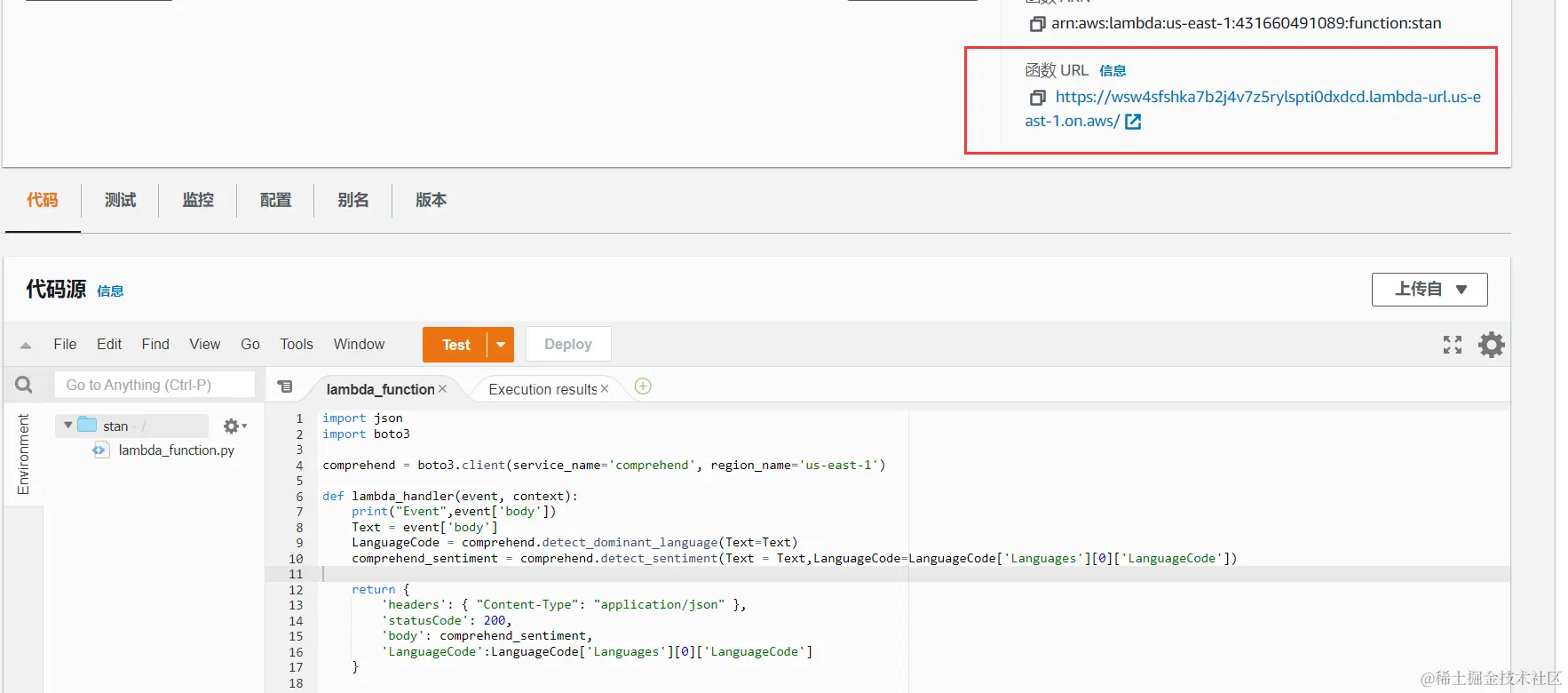Open 信息 link next to 代码源
The height and width of the screenshot is (693, 1568).
pos(110,291)
